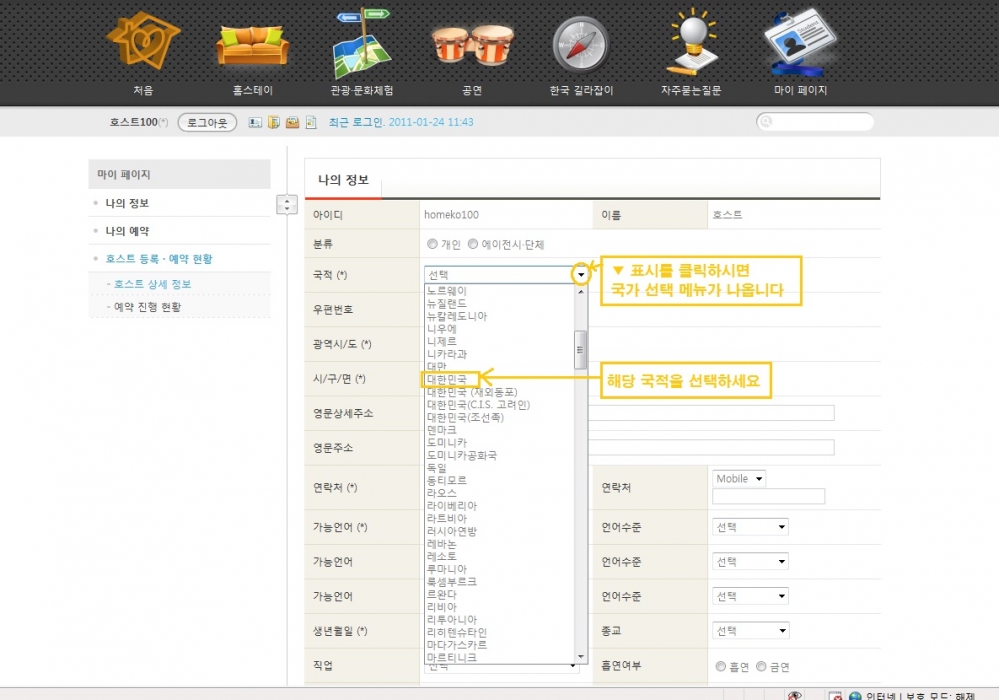This screenshot has height=700, width=999.
Task: Click the 최근 로그인 timestamp link
Action: point(401,122)
